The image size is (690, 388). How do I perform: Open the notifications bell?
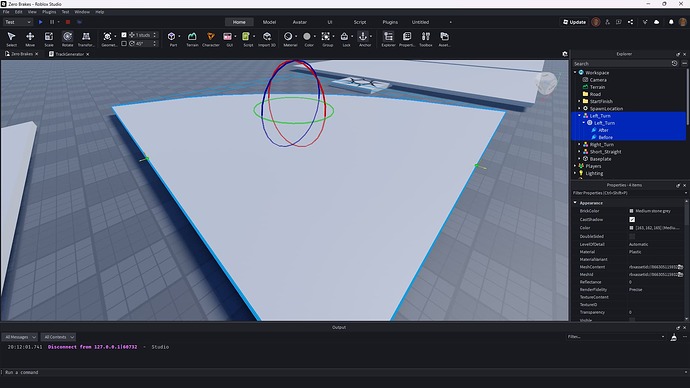coord(671,22)
